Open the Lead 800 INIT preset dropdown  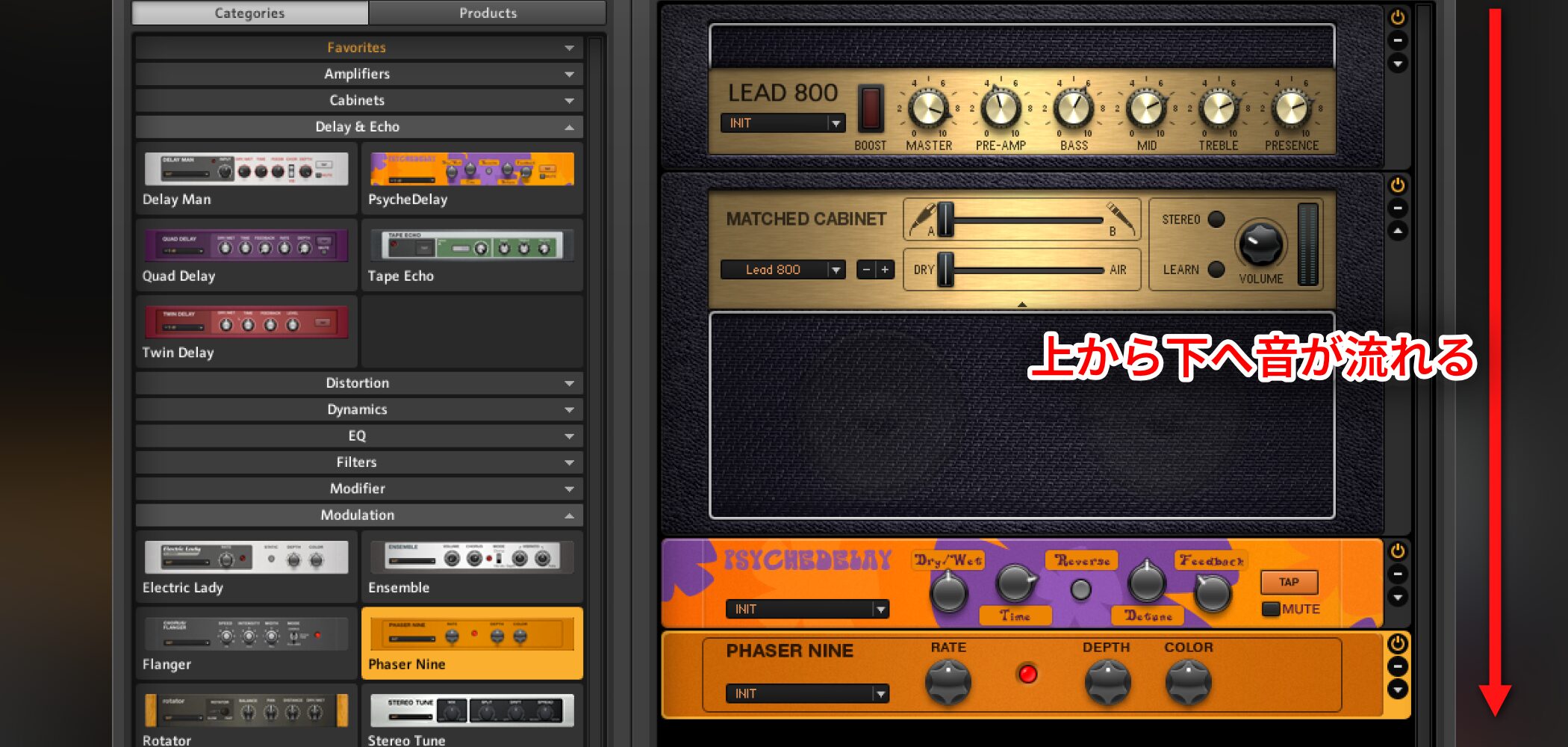click(783, 123)
